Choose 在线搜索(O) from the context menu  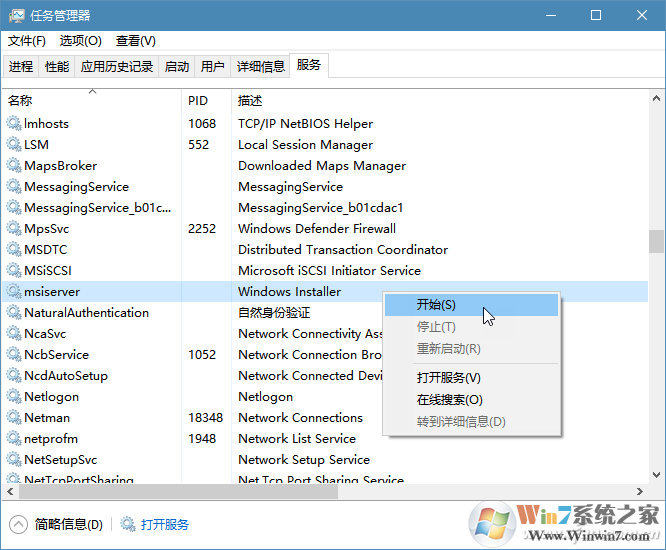(448, 400)
